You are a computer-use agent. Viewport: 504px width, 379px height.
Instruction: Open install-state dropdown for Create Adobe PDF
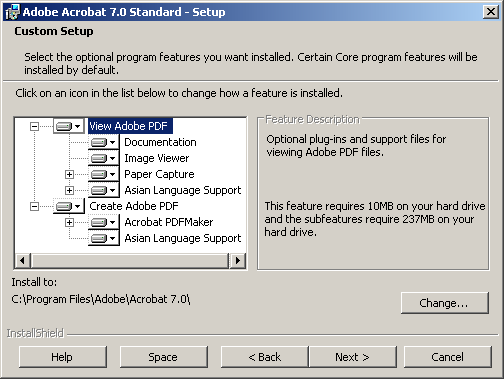[x=69, y=206]
